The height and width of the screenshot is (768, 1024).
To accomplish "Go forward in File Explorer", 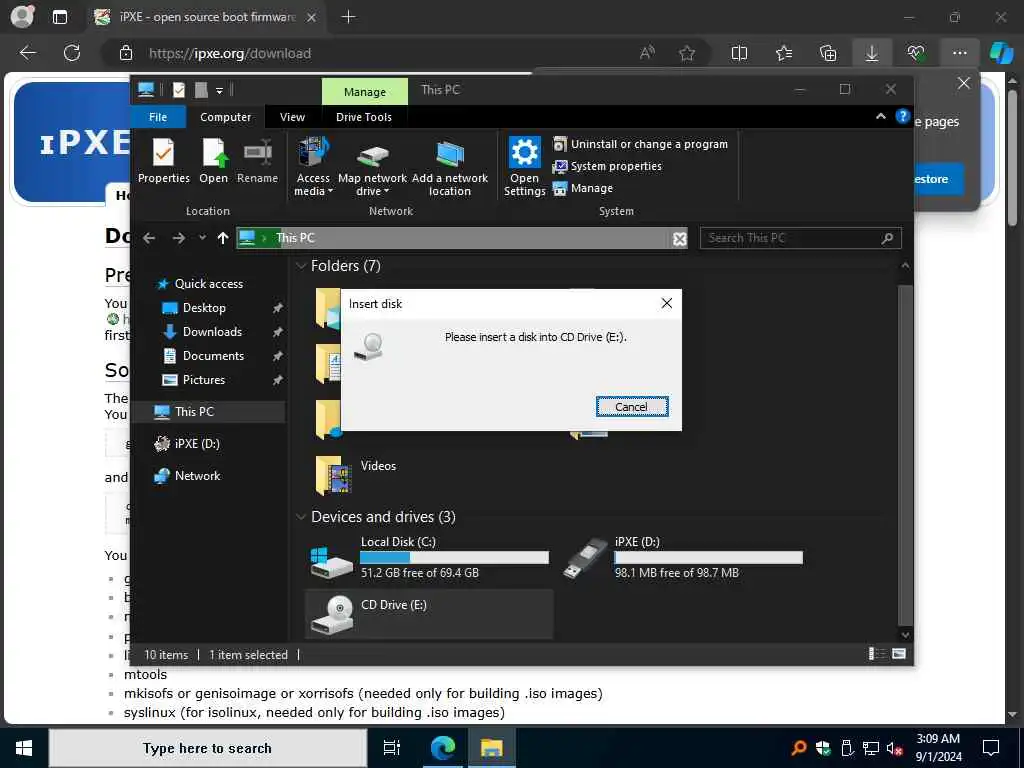I will click(x=178, y=238).
